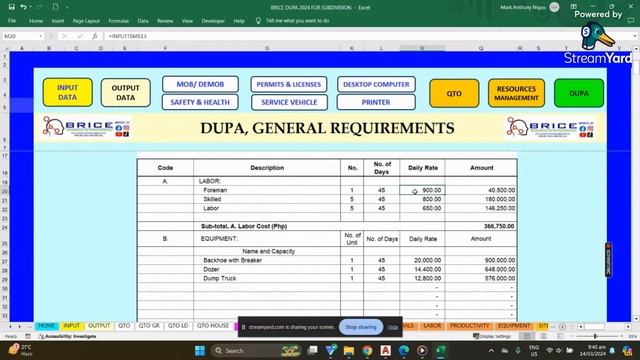
Task: Open the Review ribbon tab
Action: coord(165,21)
